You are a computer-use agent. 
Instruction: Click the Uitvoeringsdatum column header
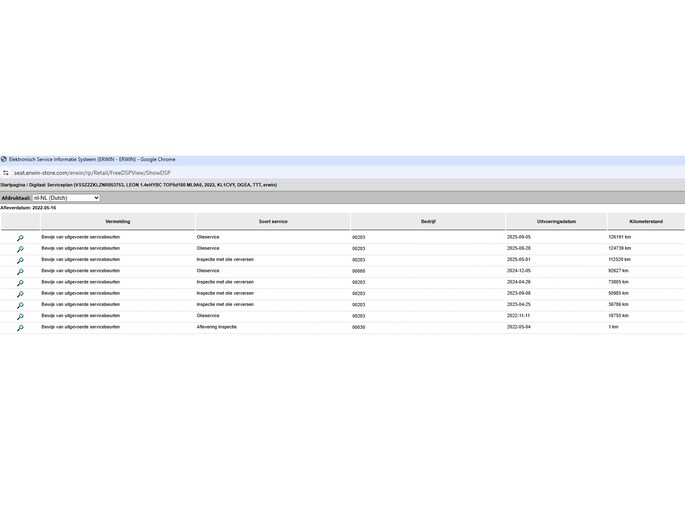tap(556, 221)
